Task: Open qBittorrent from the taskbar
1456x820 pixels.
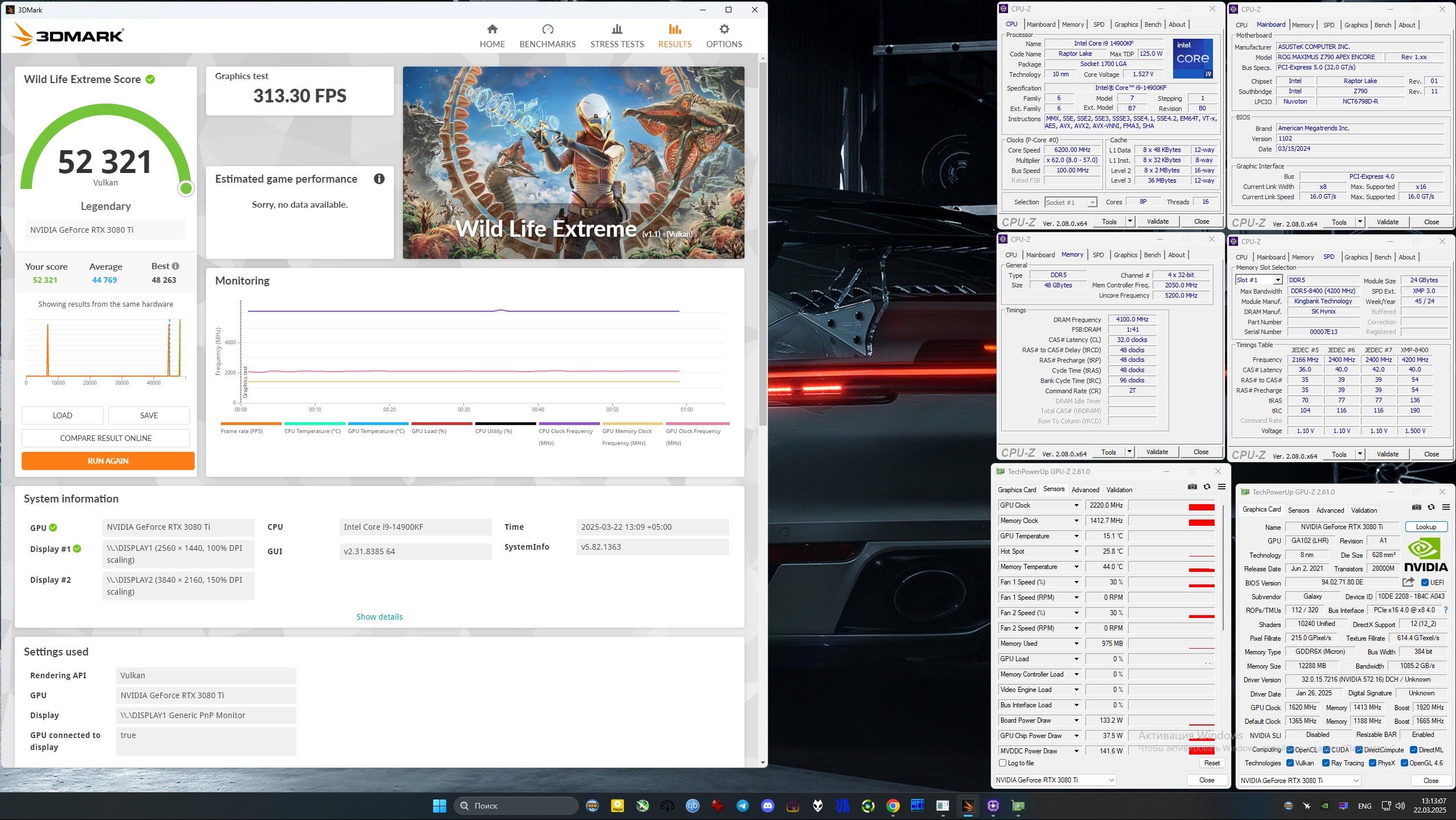Action: coord(692,805)
